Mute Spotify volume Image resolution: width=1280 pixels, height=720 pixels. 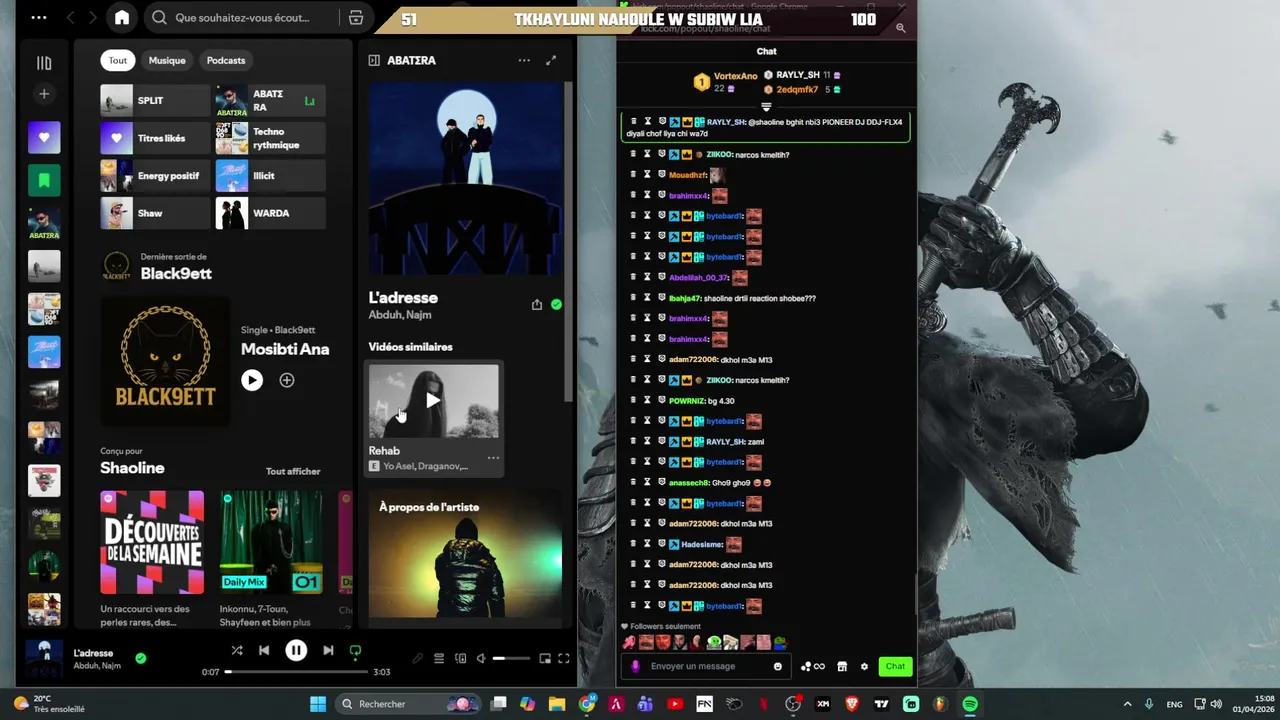[x=481, y=658]
